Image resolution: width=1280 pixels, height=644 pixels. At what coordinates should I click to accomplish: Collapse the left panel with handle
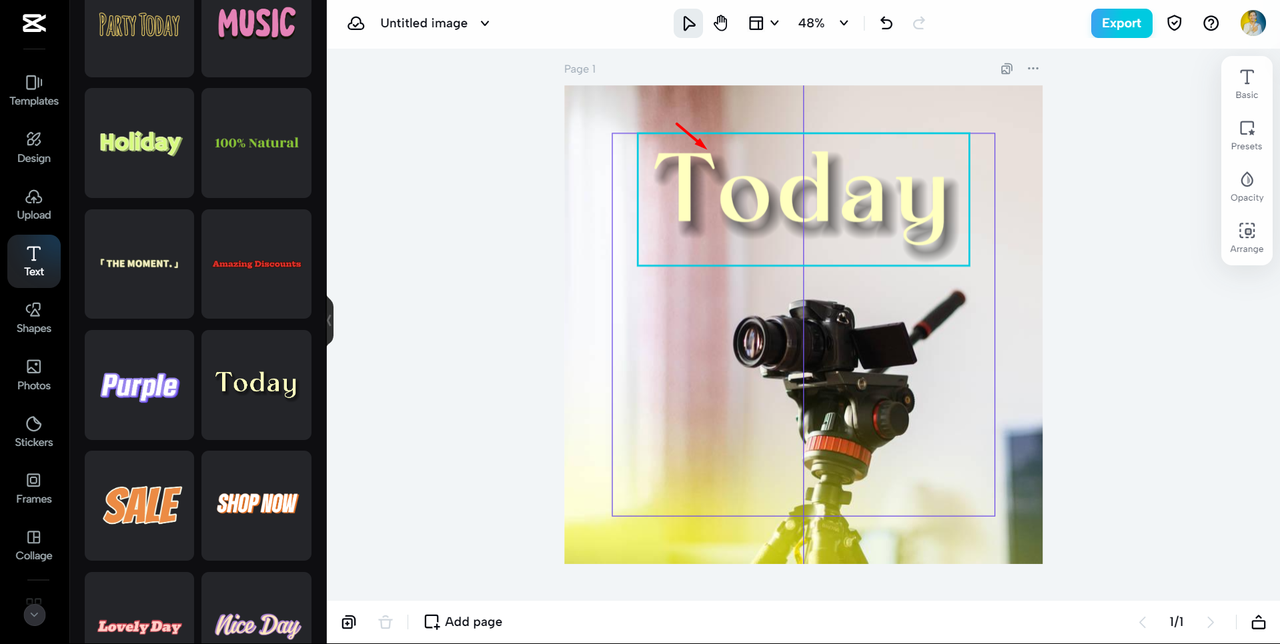(329, 321)
